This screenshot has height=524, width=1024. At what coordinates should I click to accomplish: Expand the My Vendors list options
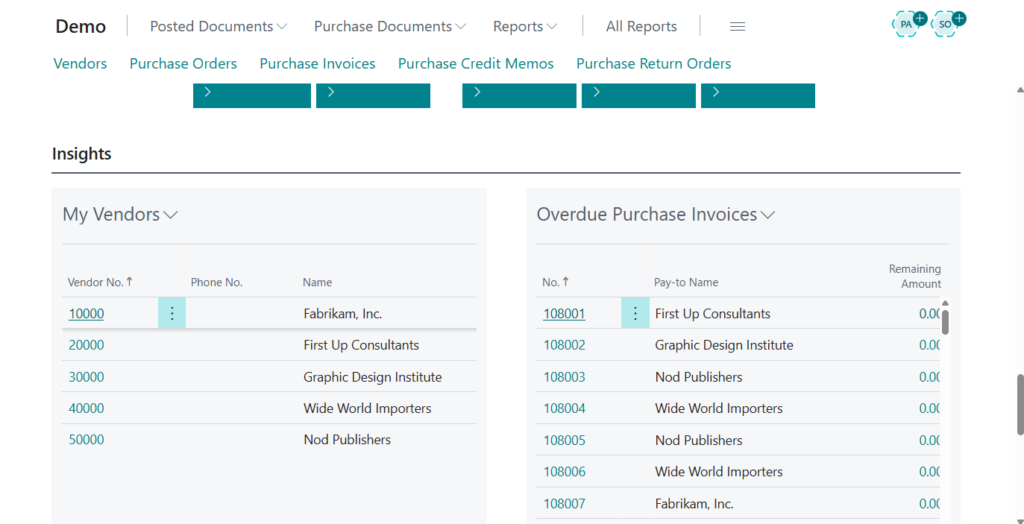point(171,215)
